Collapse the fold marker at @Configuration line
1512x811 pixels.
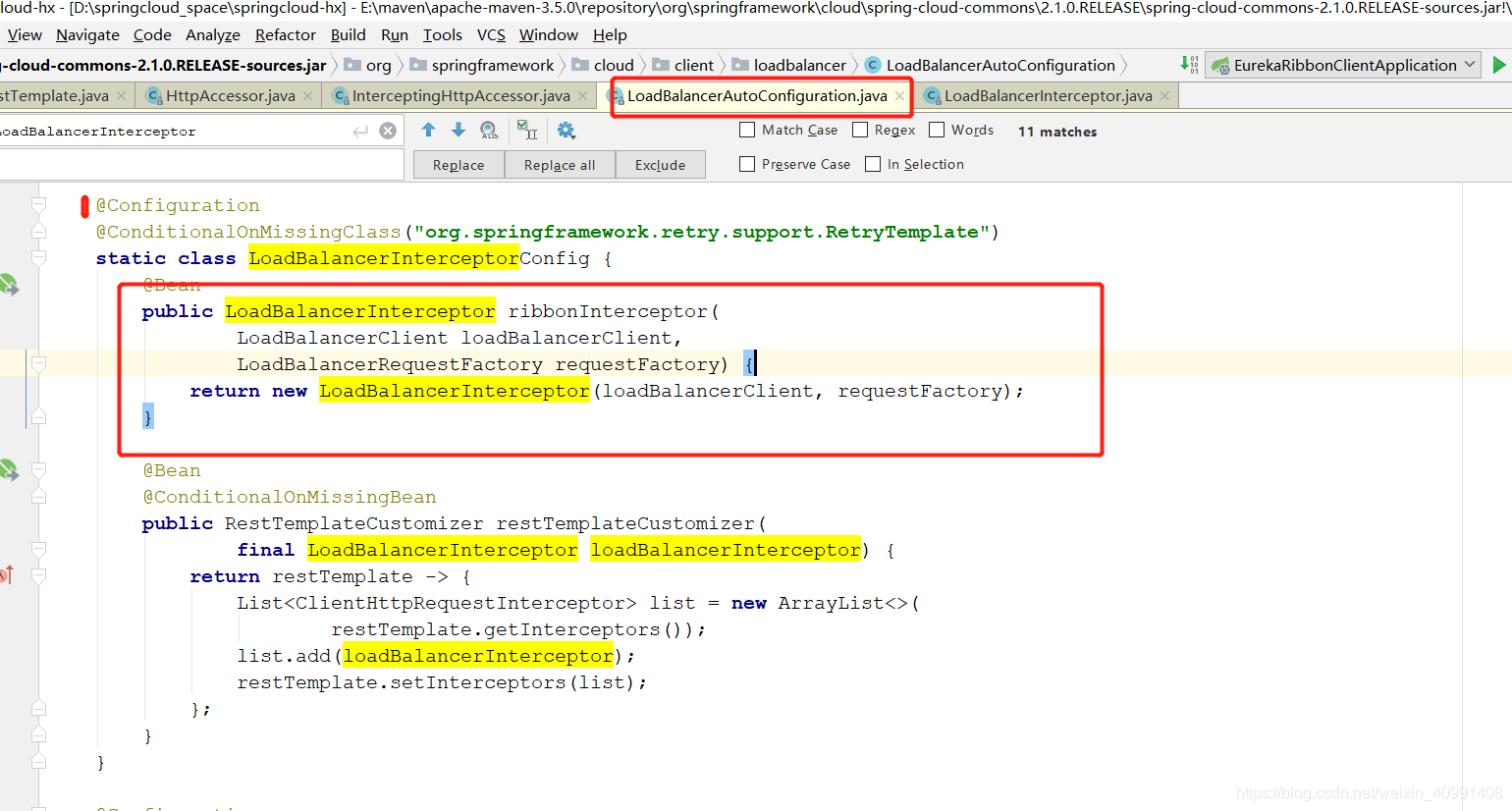click(38, 205)
